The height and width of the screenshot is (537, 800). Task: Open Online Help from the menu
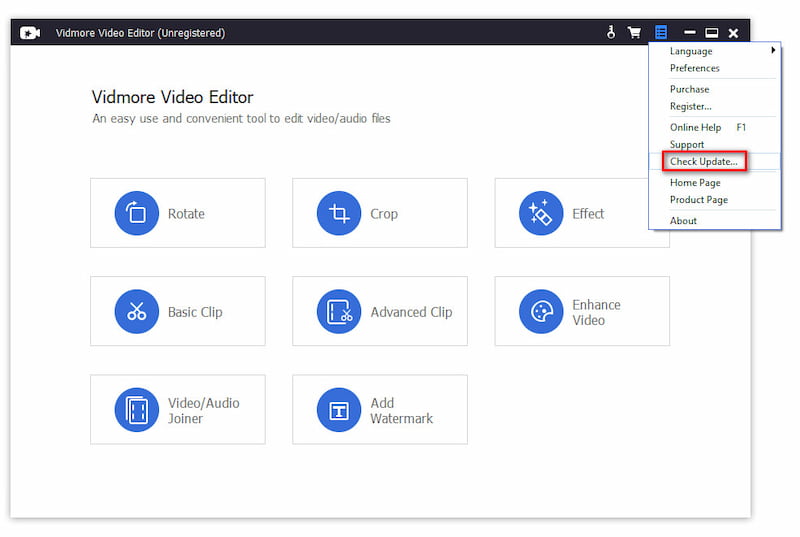point(696,128)
